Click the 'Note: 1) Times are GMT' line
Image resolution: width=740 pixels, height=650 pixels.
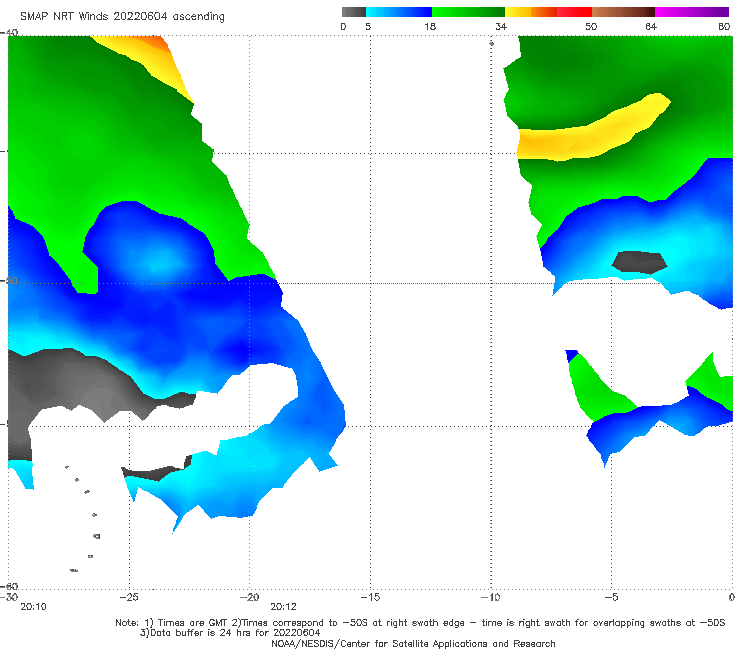coord(420,623)
